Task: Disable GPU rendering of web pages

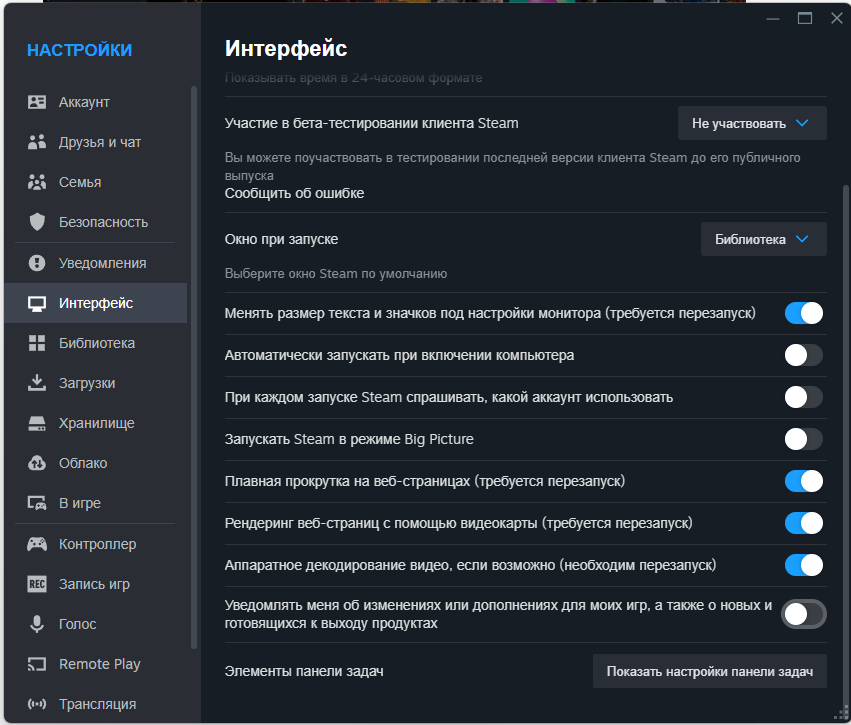Action: click(x=804, y=523)
